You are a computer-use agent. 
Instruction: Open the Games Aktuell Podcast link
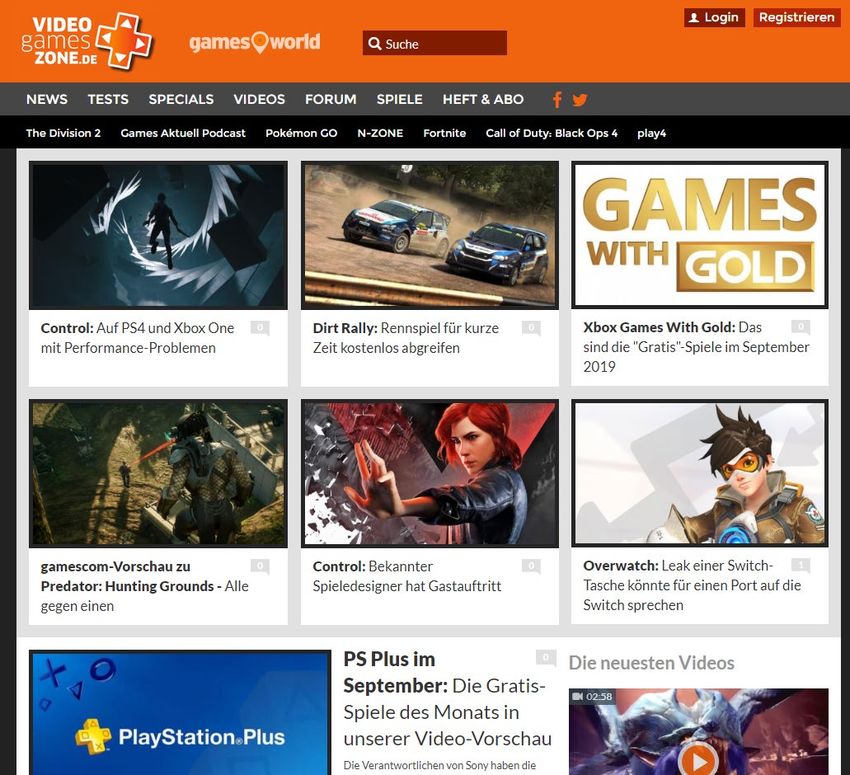point(183,133)
